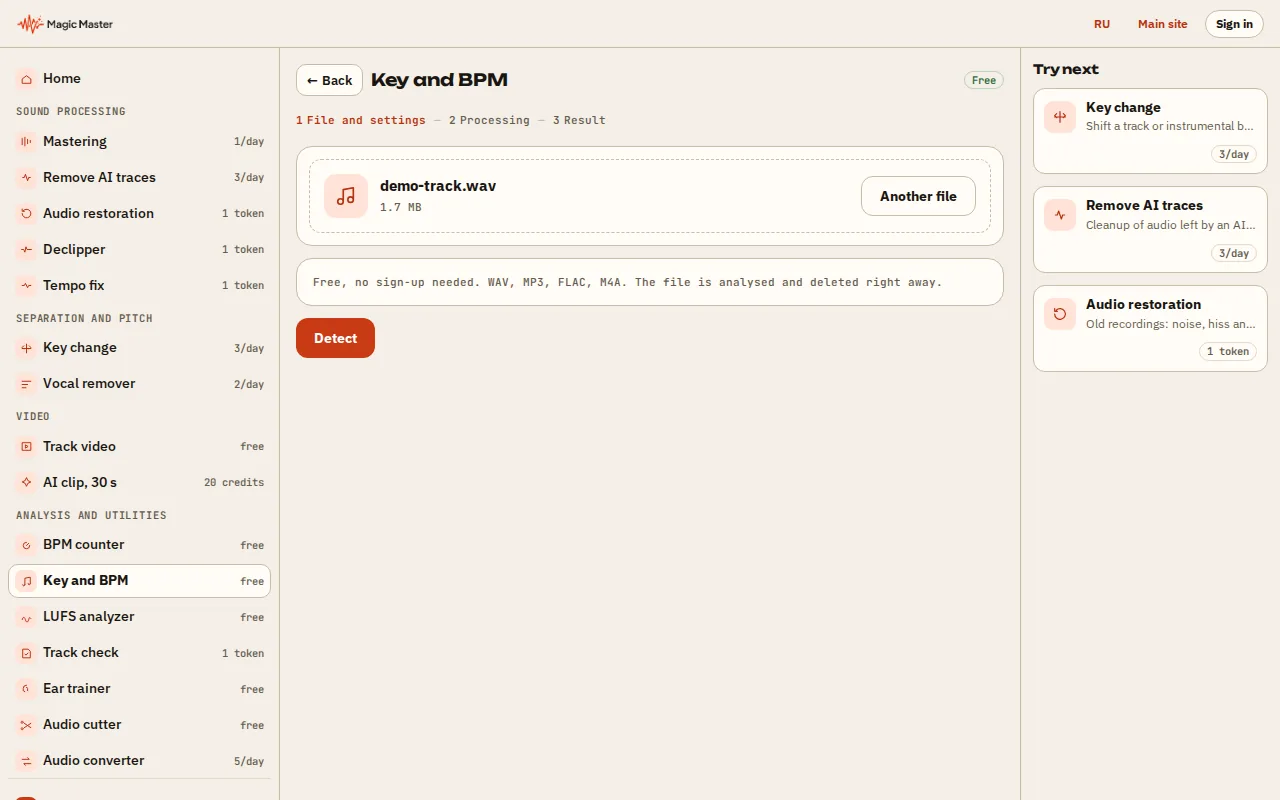Click the Audio cutter scissors icon
The height and width of the screenshot is (800, 1280).
26,725
